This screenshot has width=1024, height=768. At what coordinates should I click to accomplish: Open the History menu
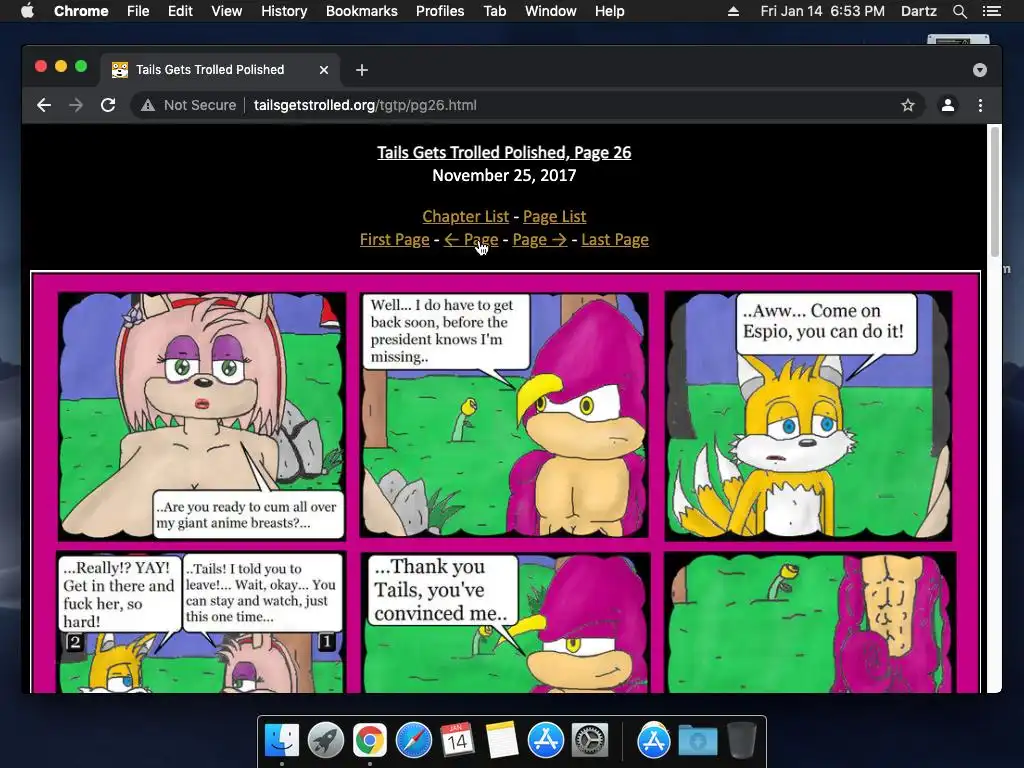(284, 11)
